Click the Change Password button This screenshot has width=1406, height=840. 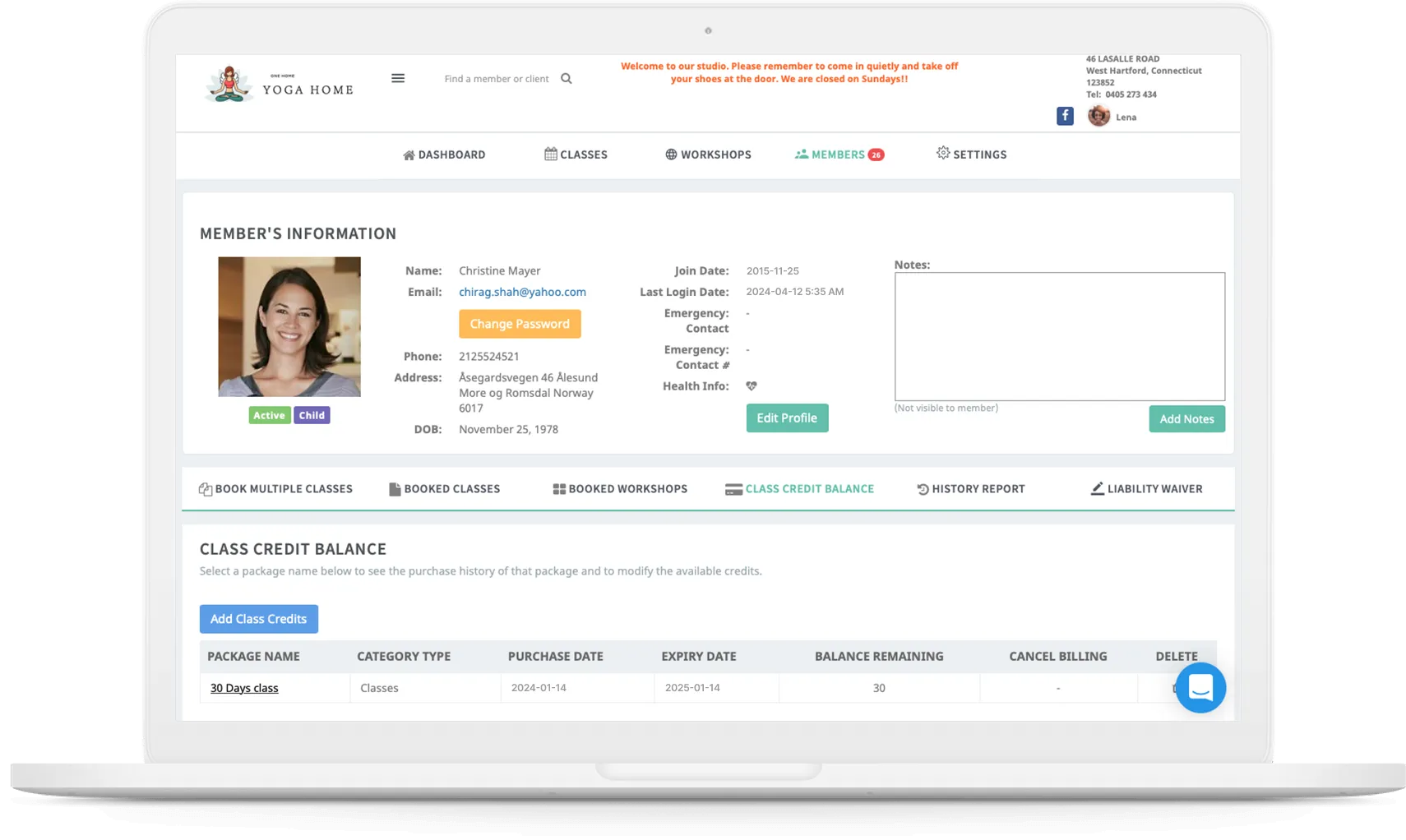pos(520,324)
